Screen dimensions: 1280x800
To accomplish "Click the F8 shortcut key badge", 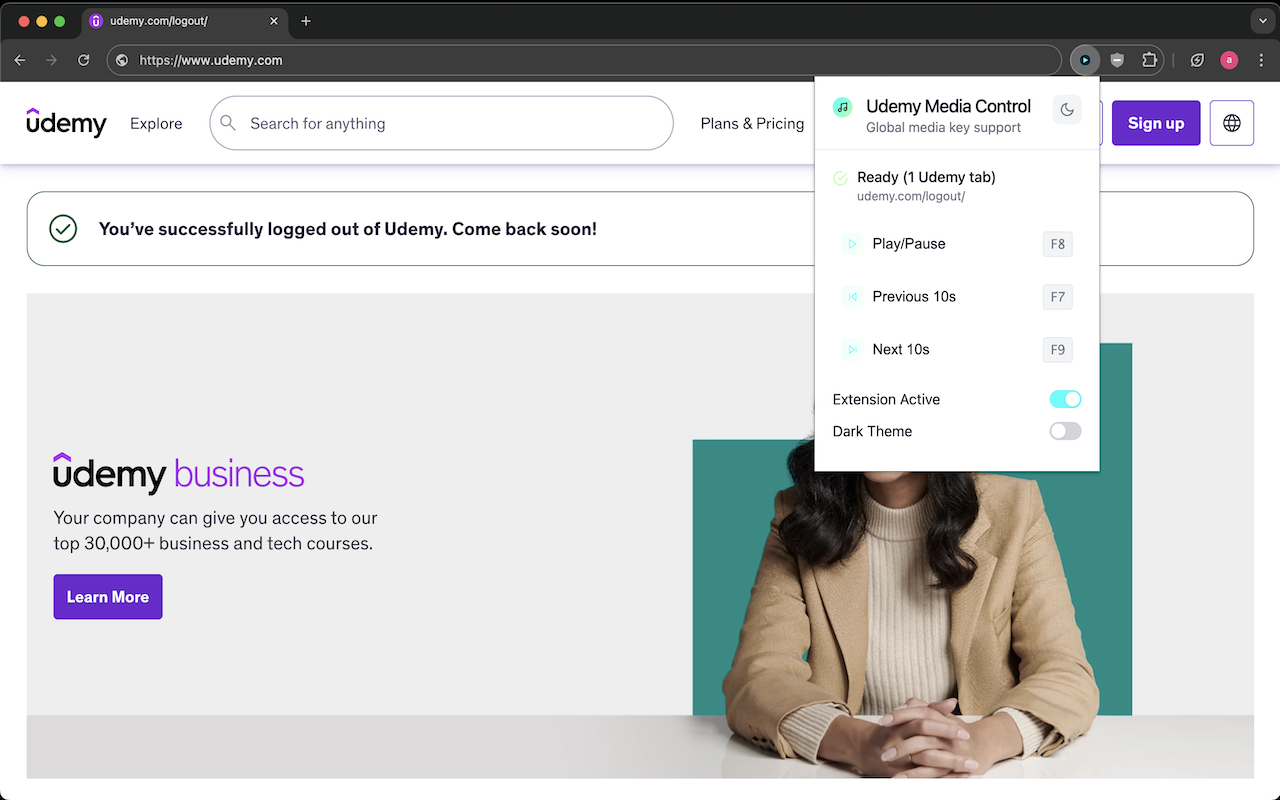I will pos(1058,244).
